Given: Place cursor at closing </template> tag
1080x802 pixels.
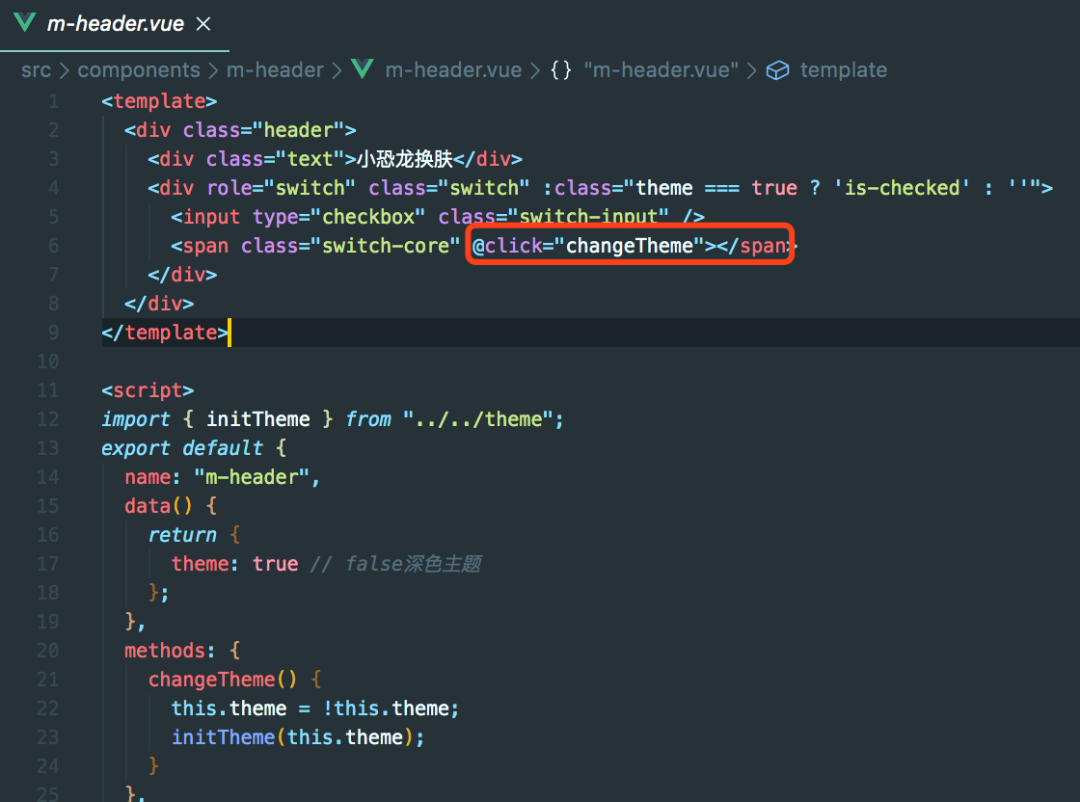Looking at the screenshot, I should (165, 333).
